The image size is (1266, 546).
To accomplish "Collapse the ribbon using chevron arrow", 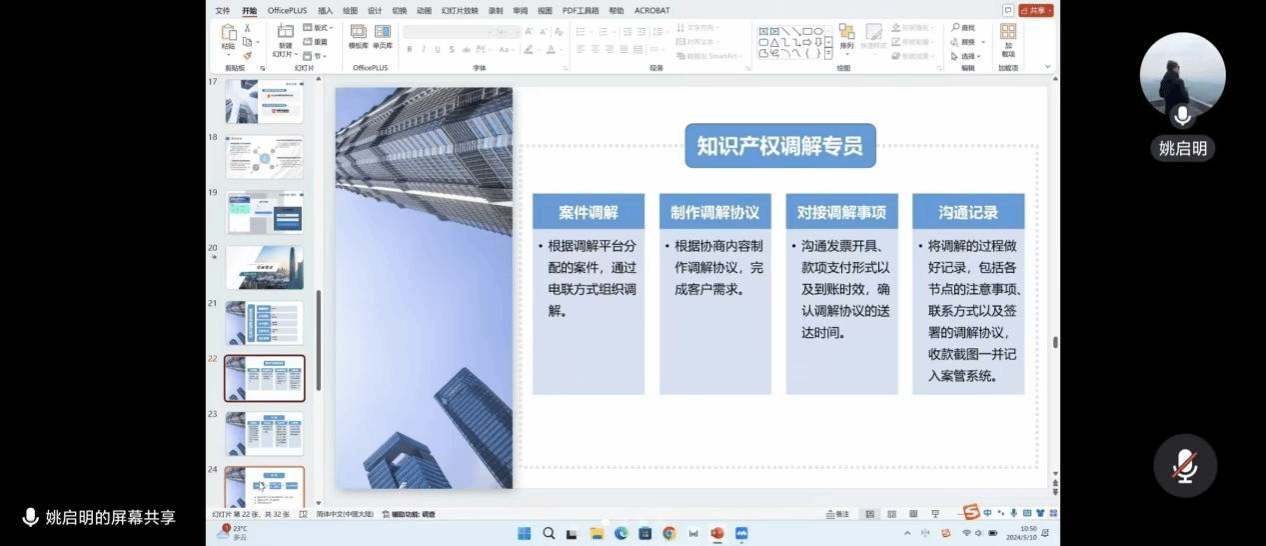I will point(1047,67).
